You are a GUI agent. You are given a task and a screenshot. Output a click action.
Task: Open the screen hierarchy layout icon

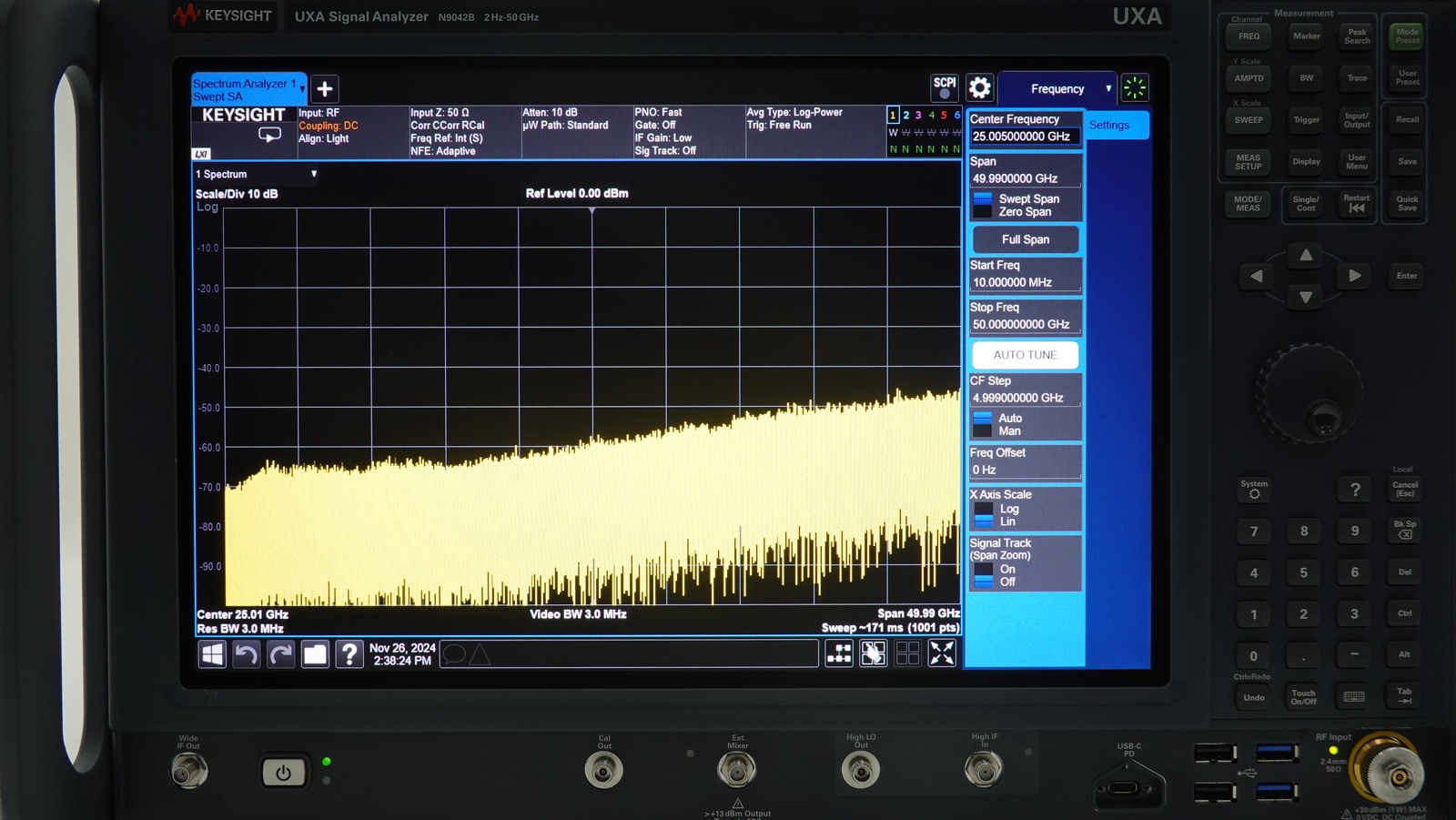pos(839,653)
